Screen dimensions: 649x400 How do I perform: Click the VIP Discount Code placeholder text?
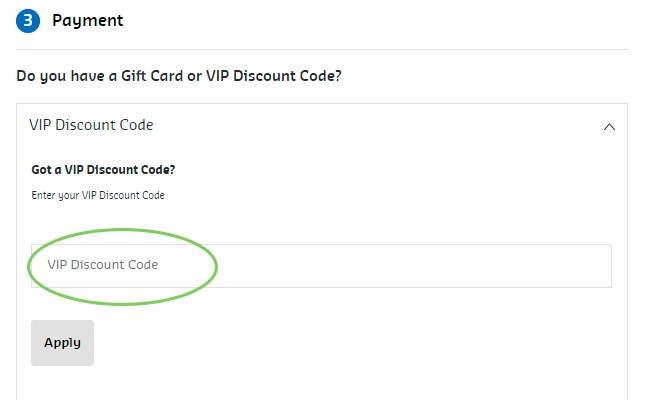[x=103, y=265]
